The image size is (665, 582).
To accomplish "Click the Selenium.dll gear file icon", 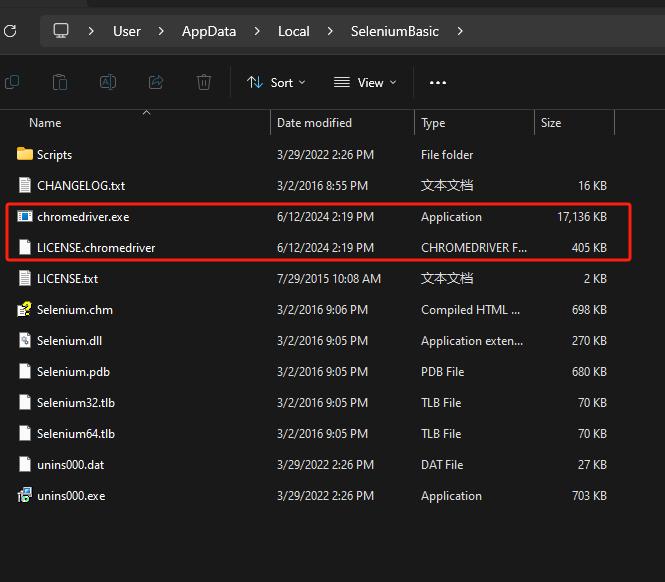I will tap(25, 340).
